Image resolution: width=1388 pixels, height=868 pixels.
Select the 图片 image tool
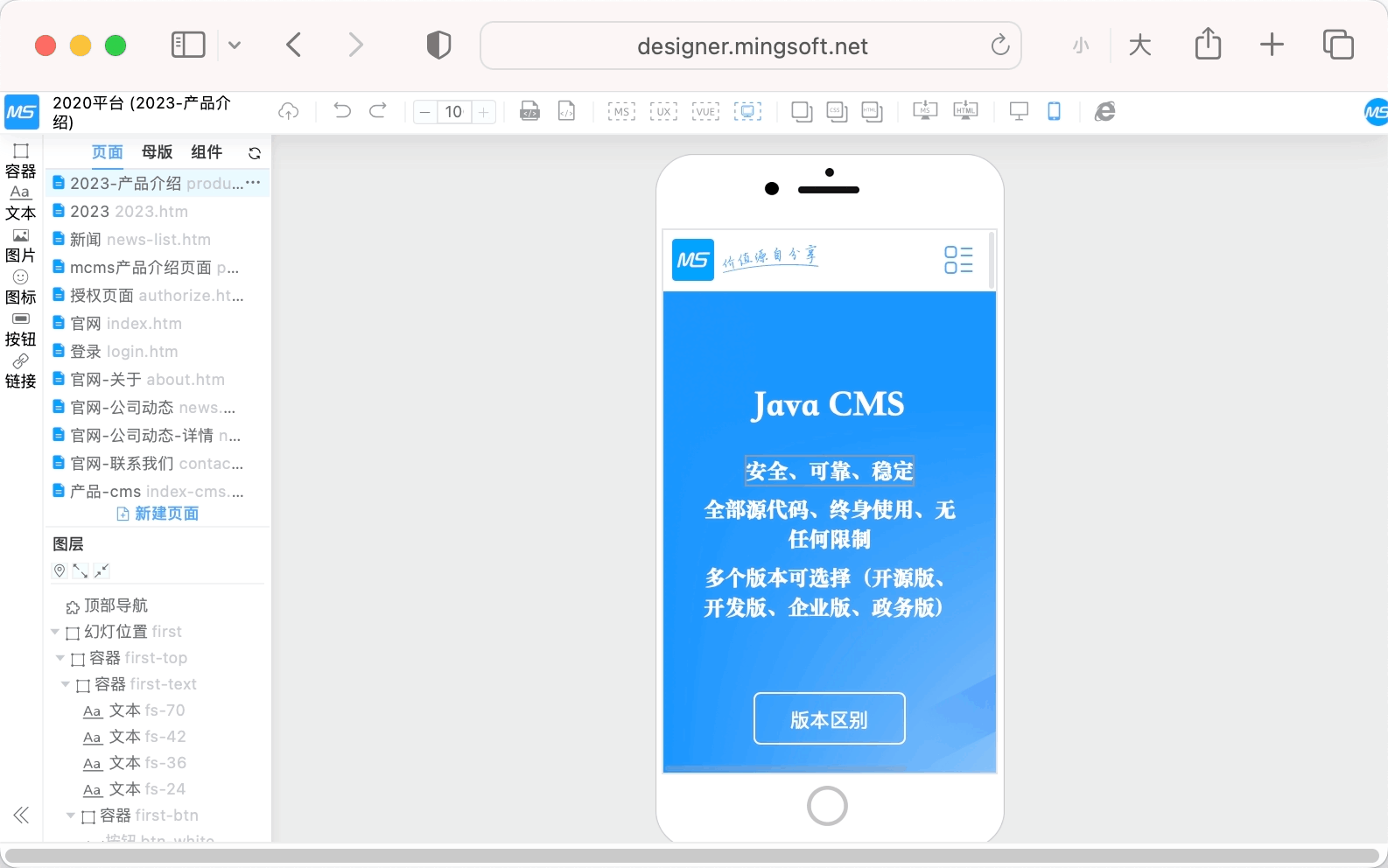(x=21, y=244)
